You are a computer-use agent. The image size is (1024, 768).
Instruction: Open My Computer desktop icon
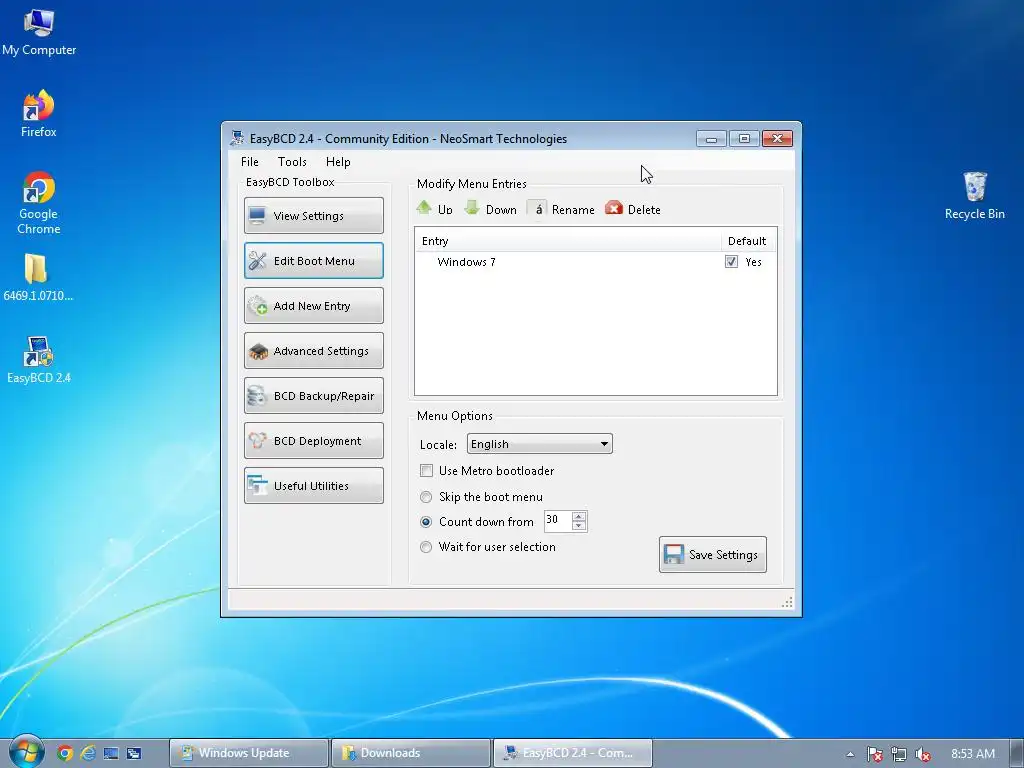pos(39,32)
